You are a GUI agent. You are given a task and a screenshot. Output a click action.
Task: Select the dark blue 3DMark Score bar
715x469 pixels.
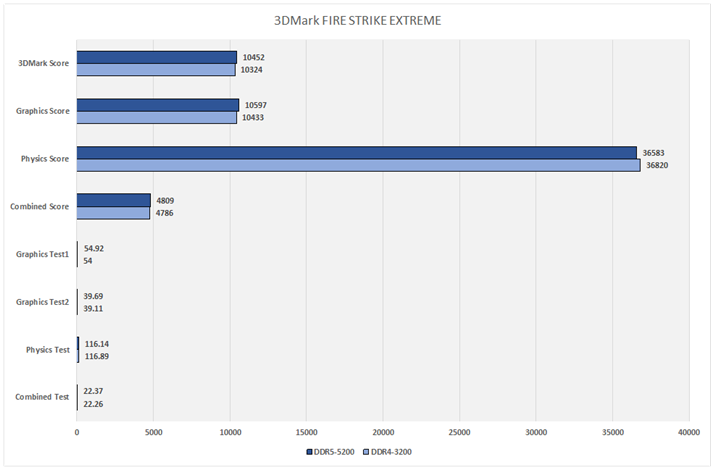tap(156, 57)
